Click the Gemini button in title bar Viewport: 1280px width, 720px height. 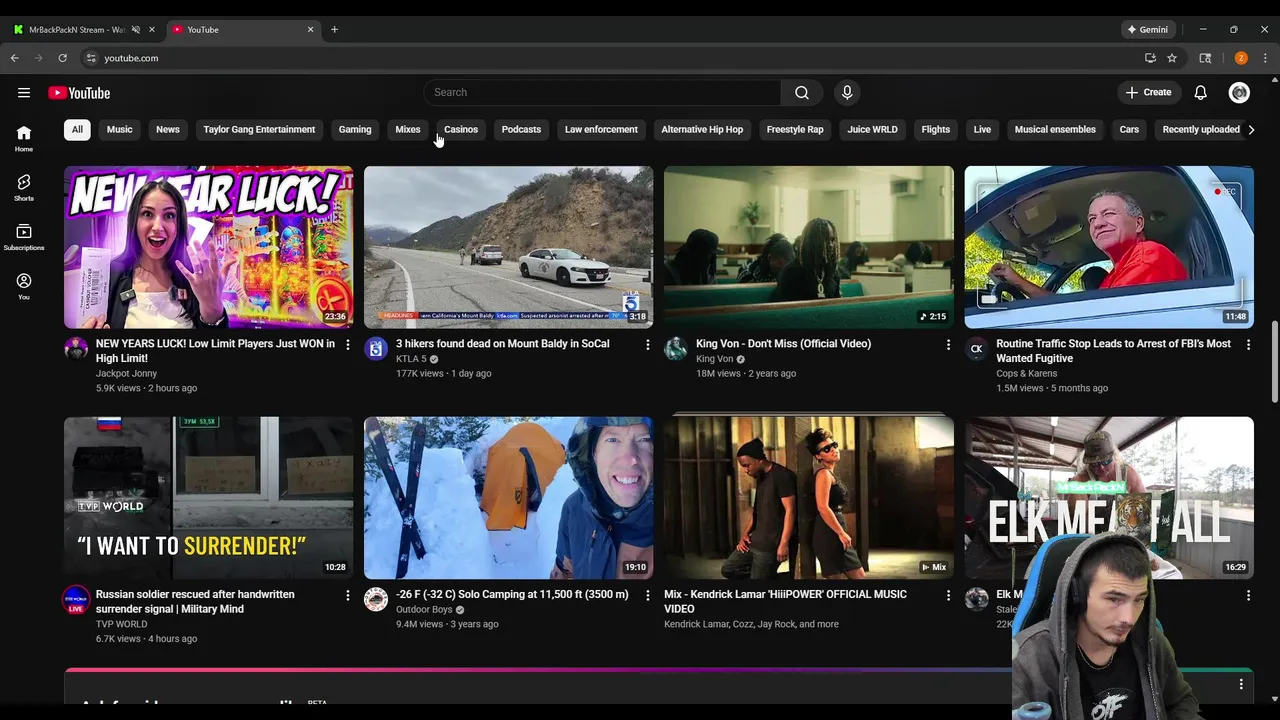[1147, 29]
